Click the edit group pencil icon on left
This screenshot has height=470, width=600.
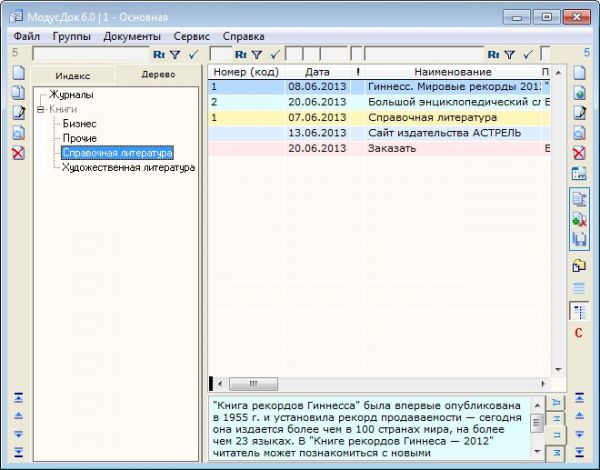pyautogui.click(x=18, y=112)
